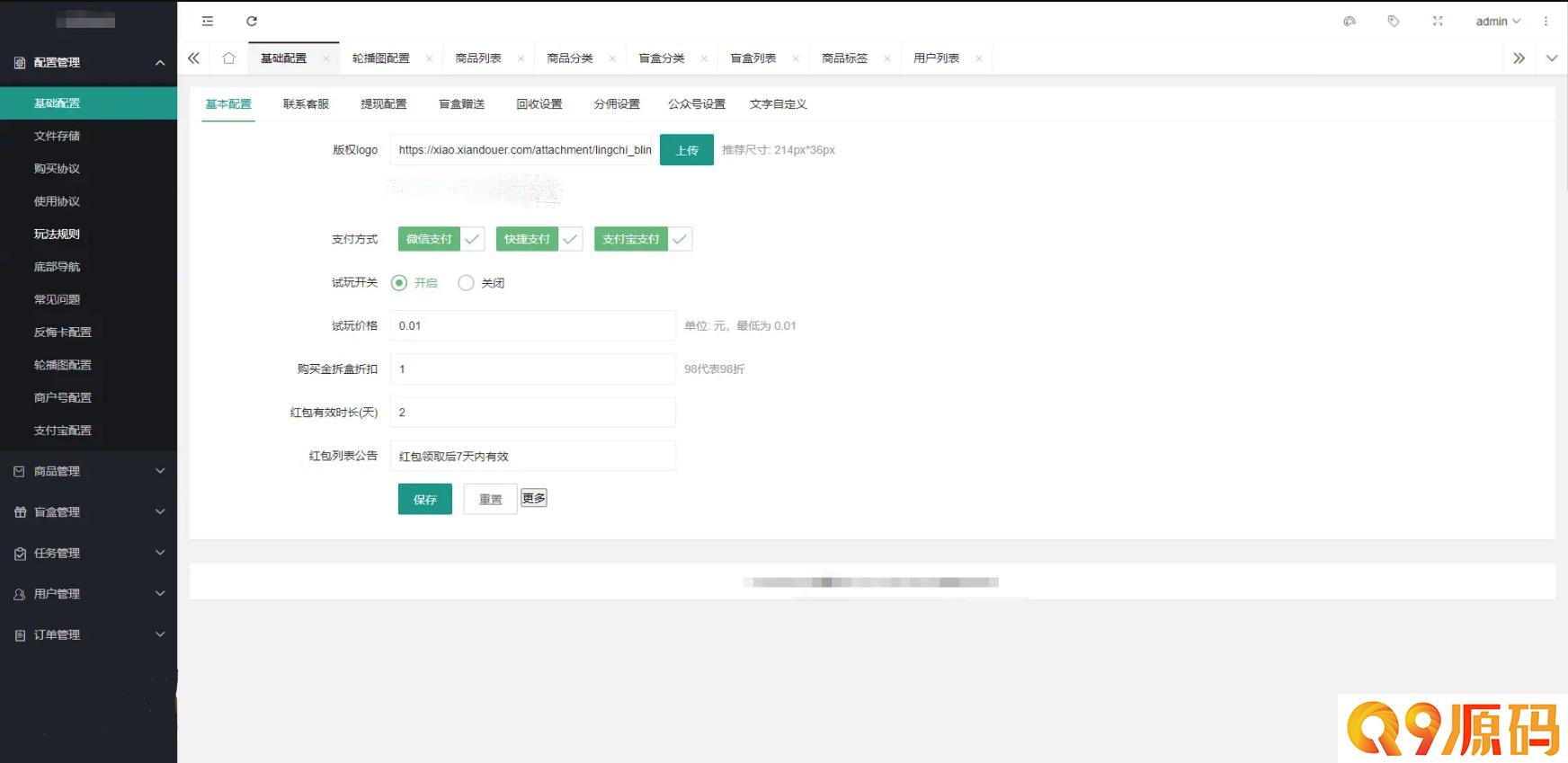Focus the 试玩价格 input field
The image size is (1568, 763).
[533, 325]
